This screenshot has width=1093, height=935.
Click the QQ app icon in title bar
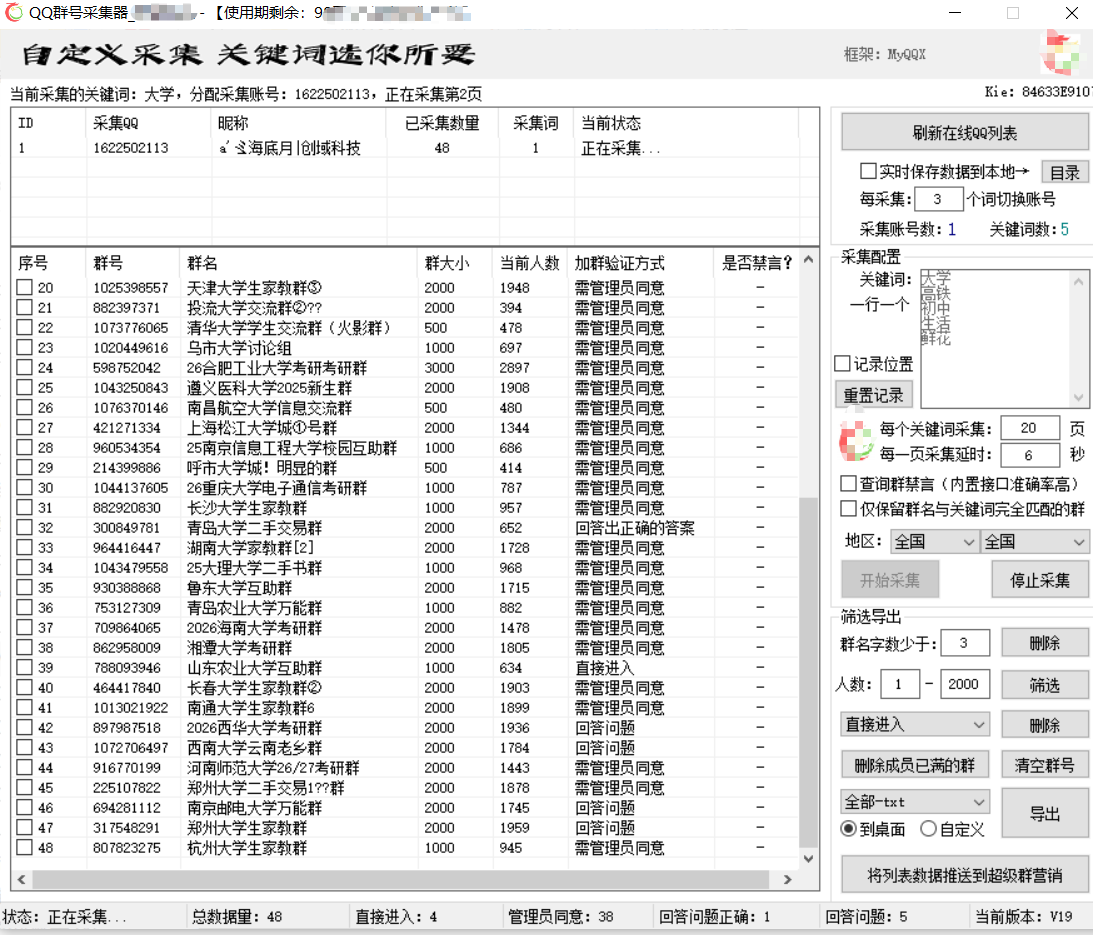tap(13, 13)
